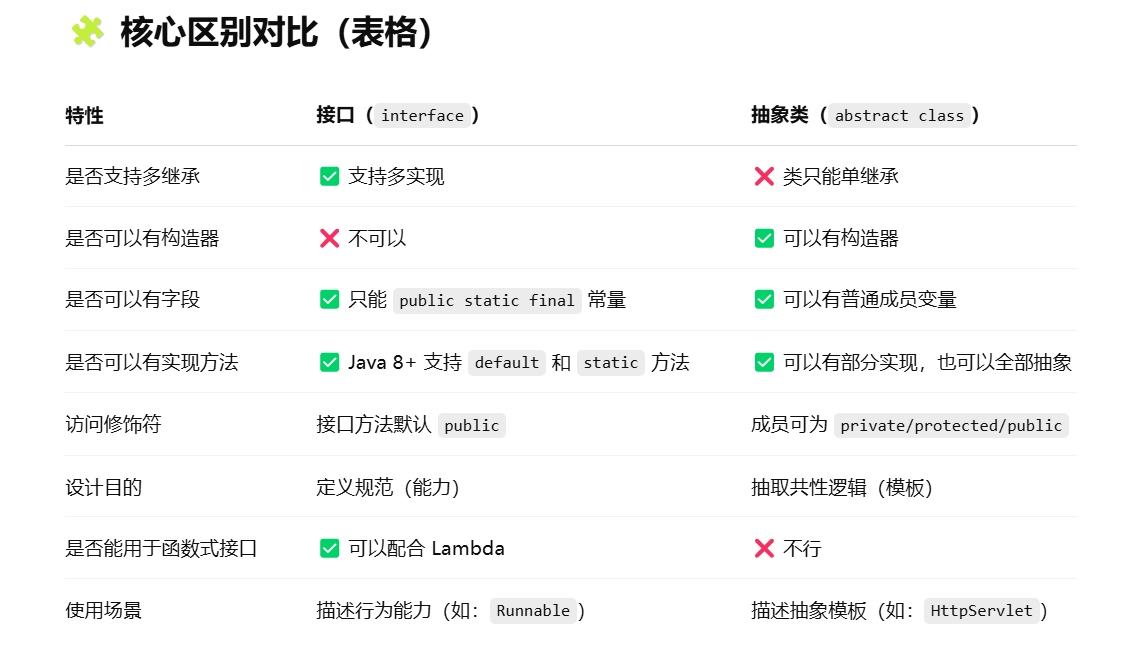This screenshot has width=1126, height=665.
Task: Click the interface code tag in header
Action: click(x=422, y=115)
